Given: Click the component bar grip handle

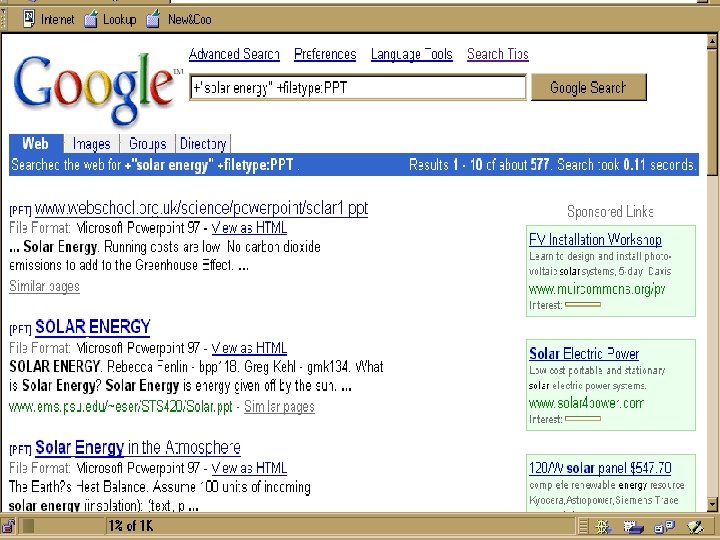Looking at the screenshot, I should pyautogui.click(x=583, y=527).
